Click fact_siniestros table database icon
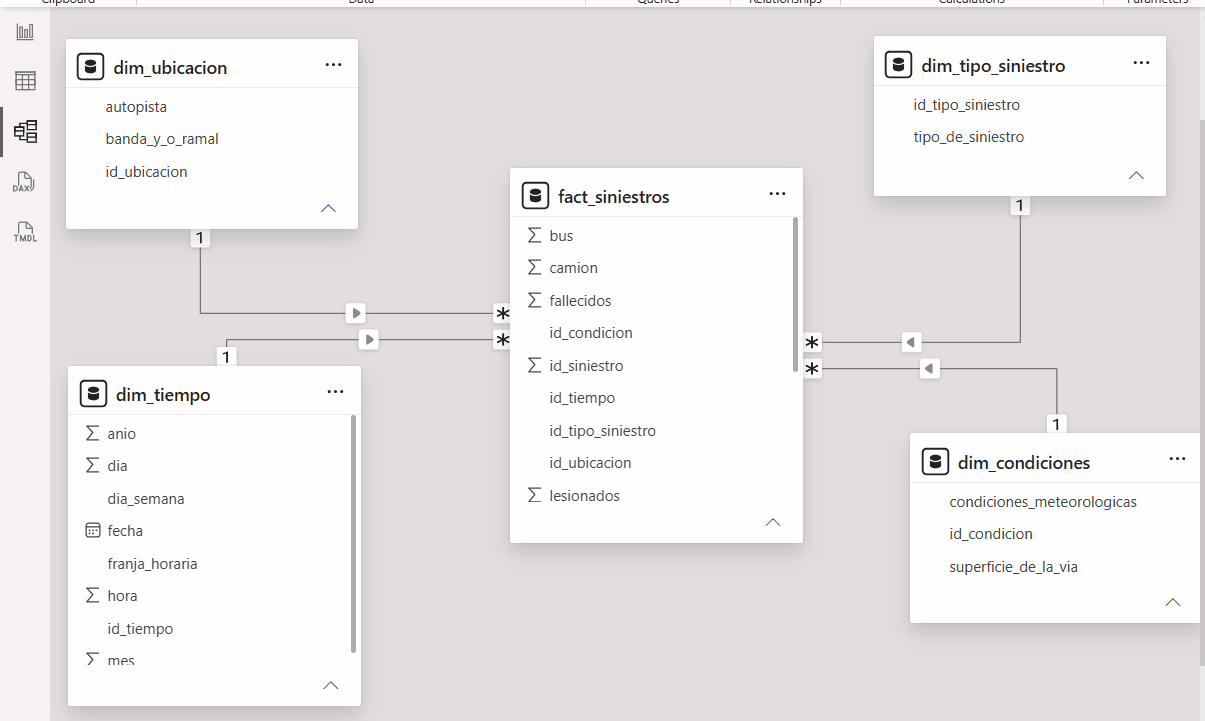The width and height of the screenshot is (1205, 721). [x=536, y=196]
